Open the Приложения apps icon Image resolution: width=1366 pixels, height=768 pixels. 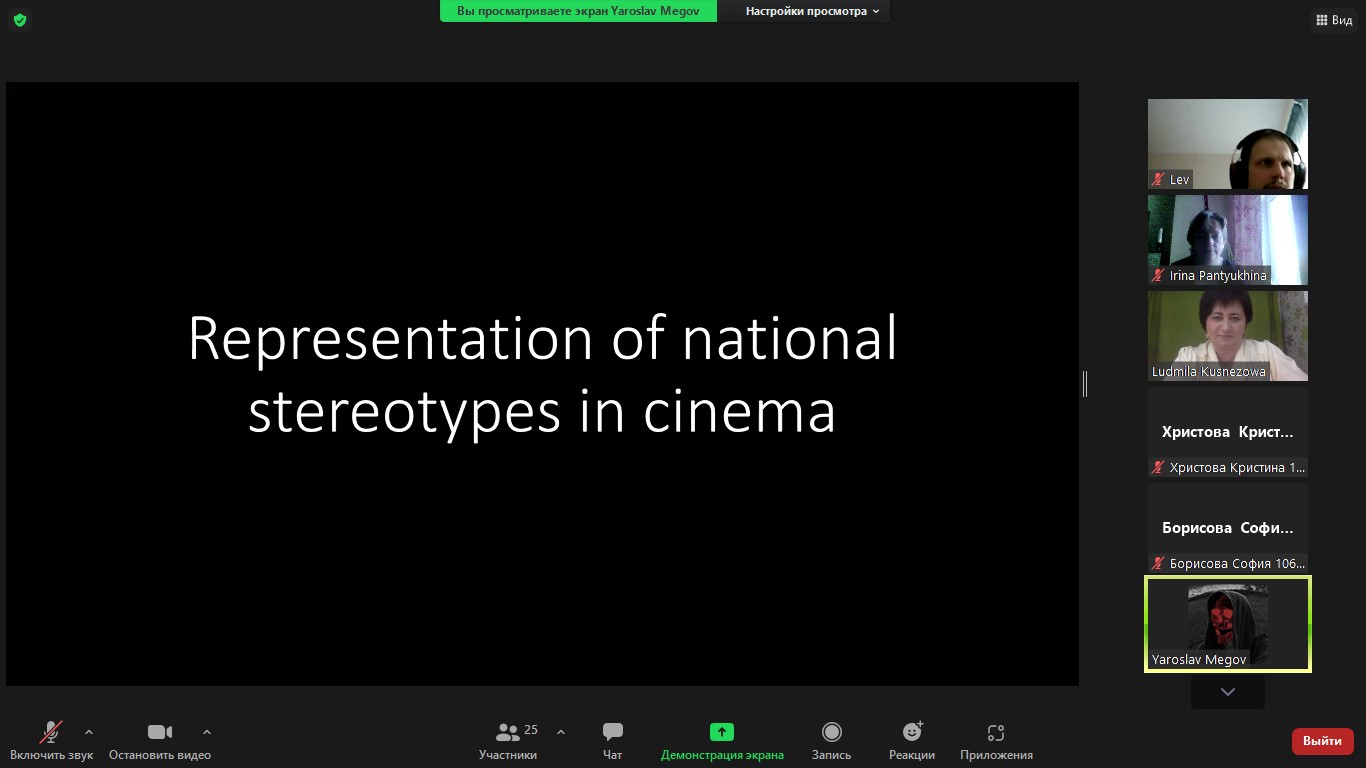point(995,733)
